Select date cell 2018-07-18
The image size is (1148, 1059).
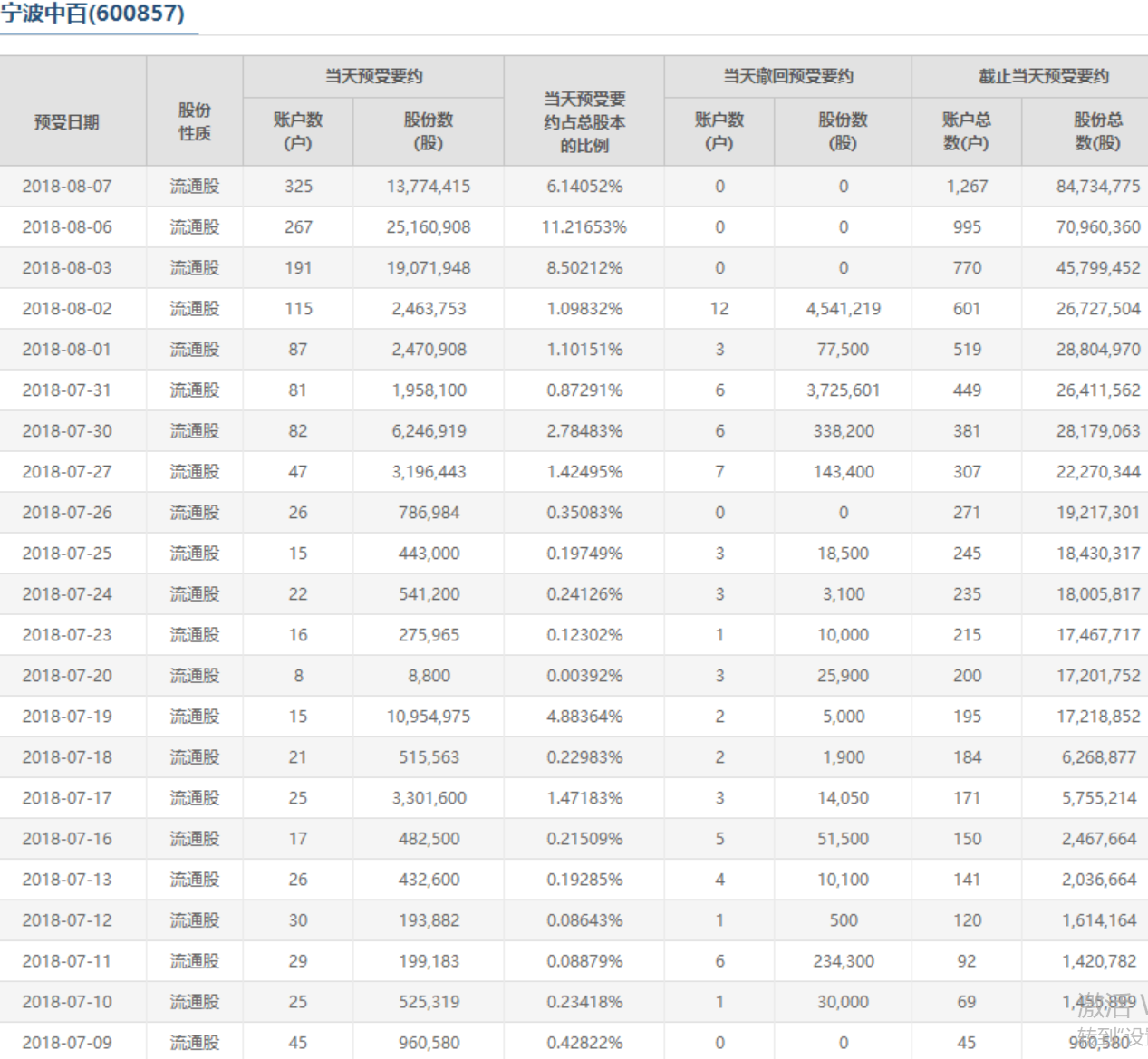[x=67, y=757]
